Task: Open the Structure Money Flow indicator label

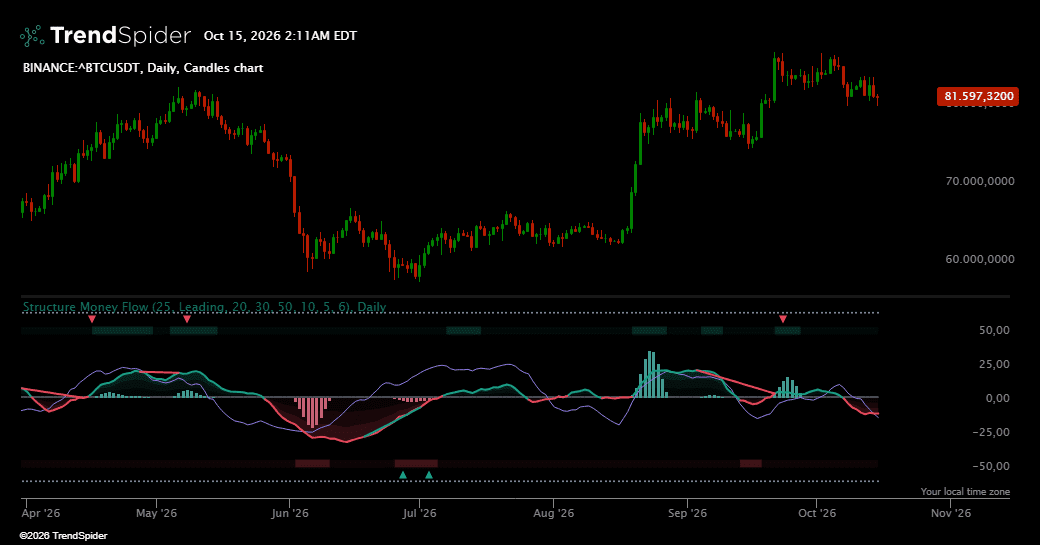Action: pyautogui.click(x=204, y=307)
